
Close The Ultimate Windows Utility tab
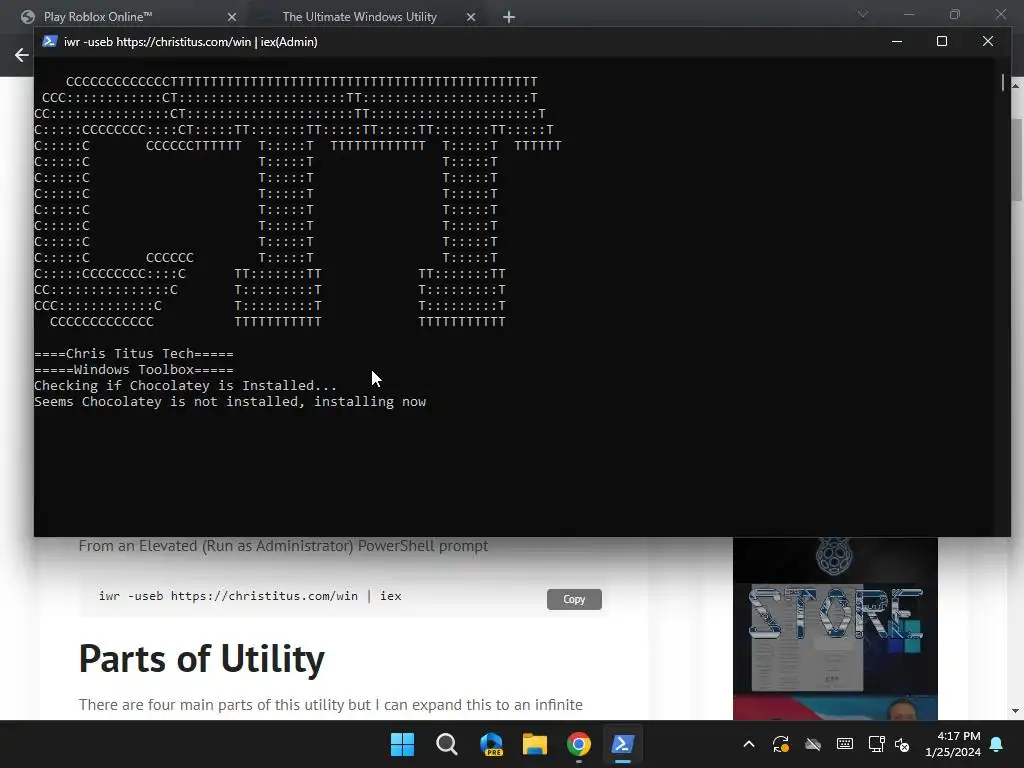471,17
